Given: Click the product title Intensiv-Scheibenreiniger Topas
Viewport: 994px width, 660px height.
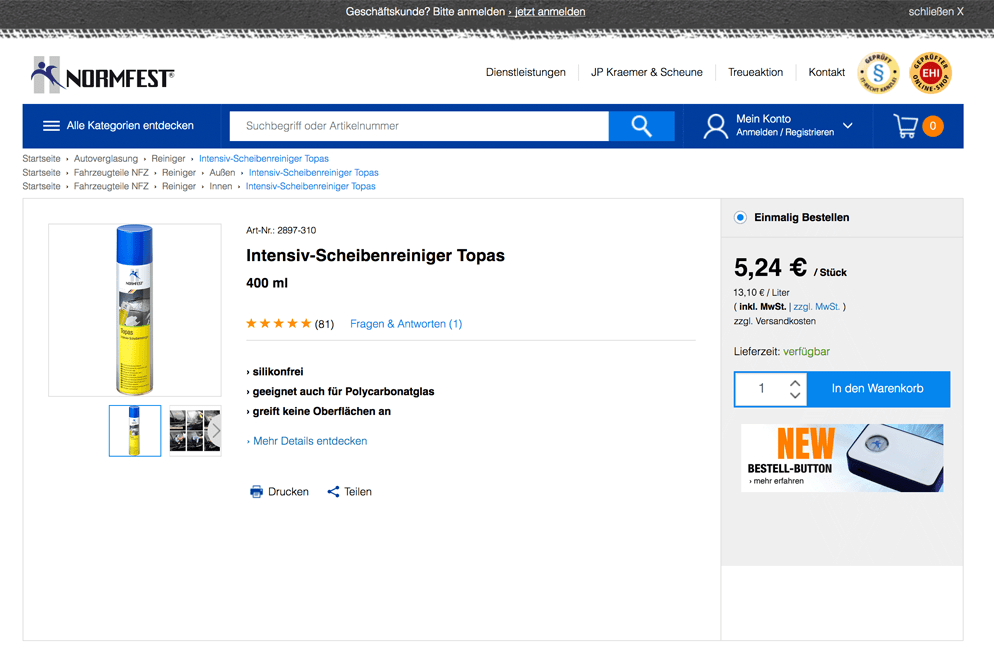Looking at the screenshot, I should (x=375, y=256).
